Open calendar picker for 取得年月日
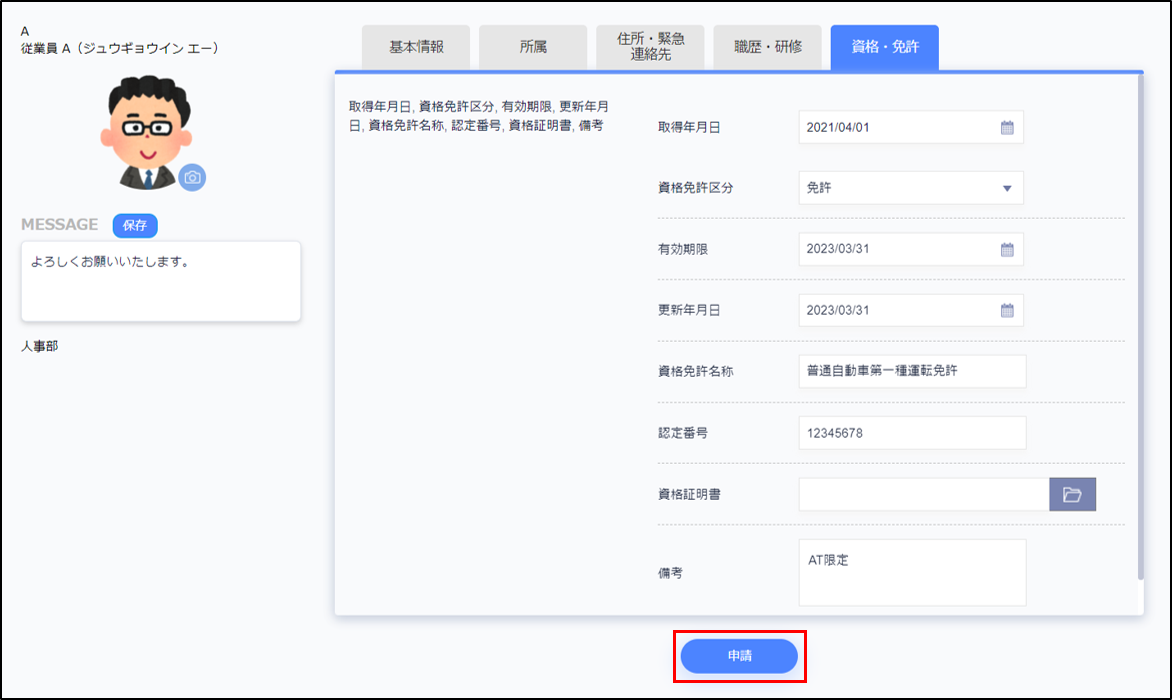The image size is (1172, 700). (x=1007, y=127)
